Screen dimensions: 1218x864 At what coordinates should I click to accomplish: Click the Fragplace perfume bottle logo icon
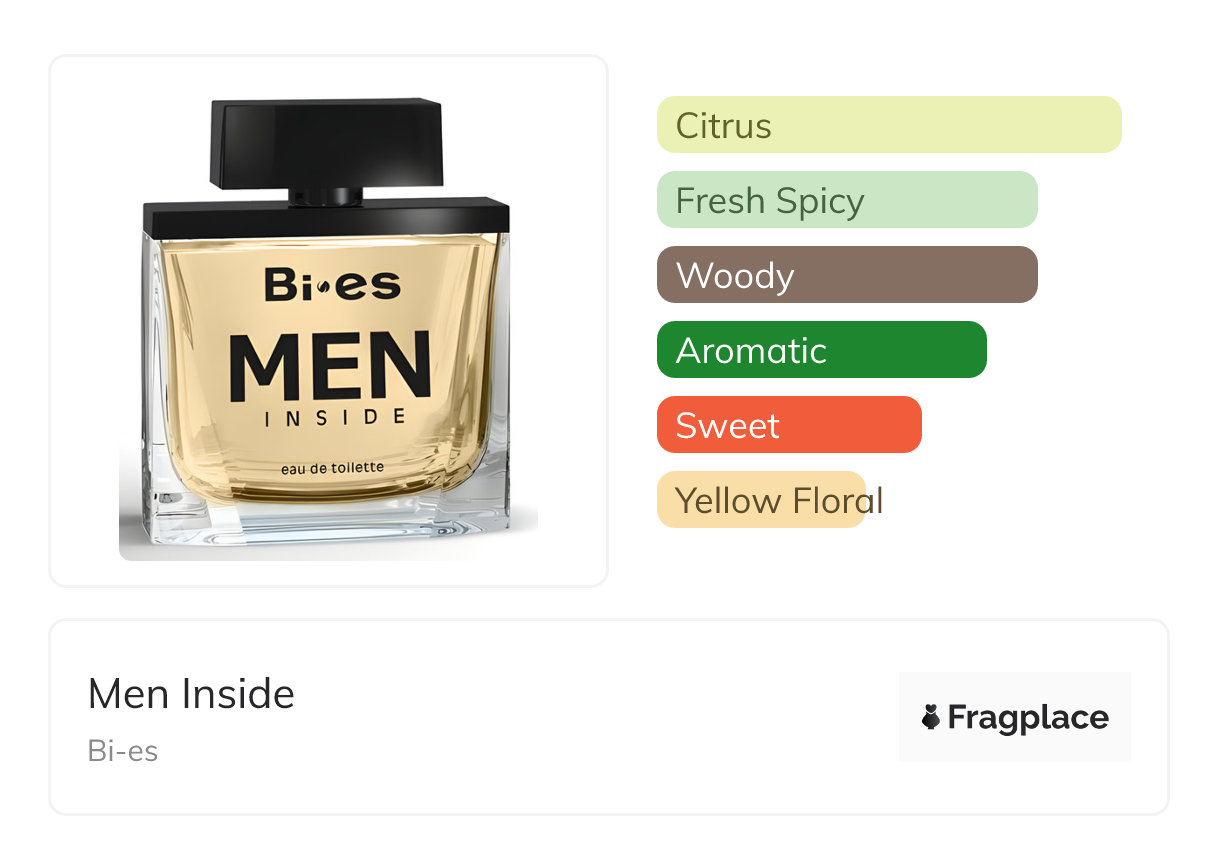(931, 718)
